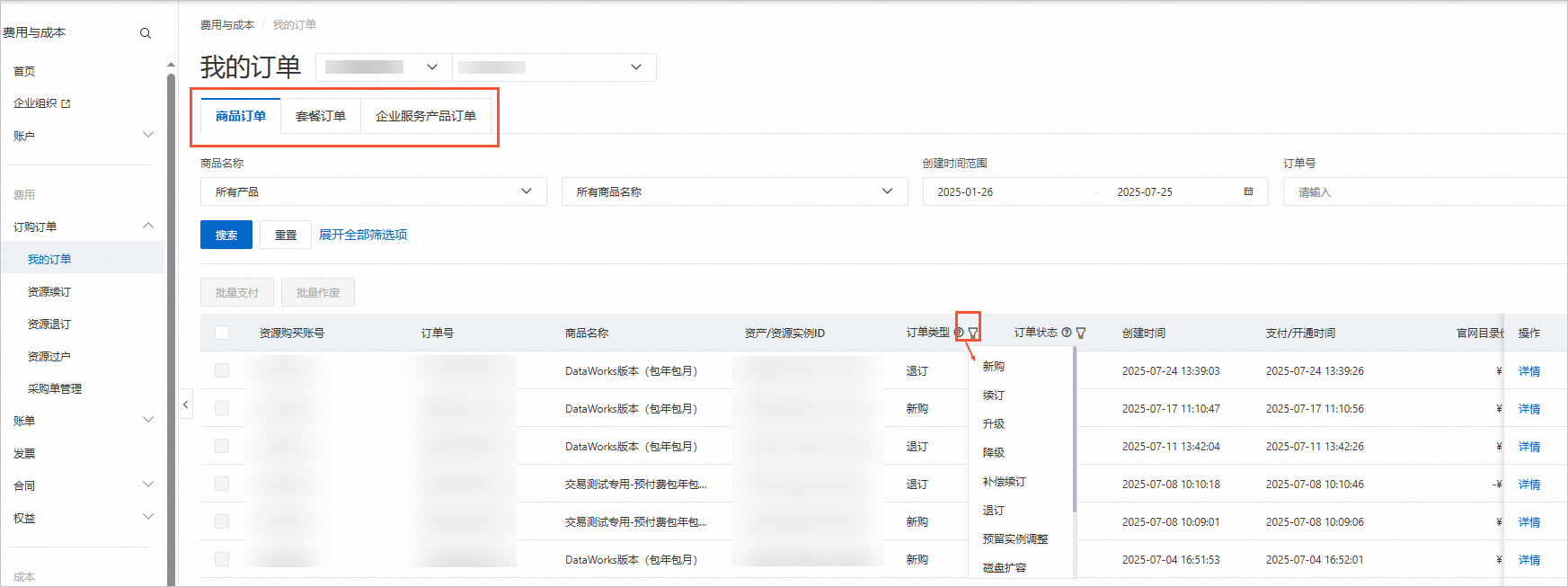Click the blue 搜索 button

pos(226,235)
